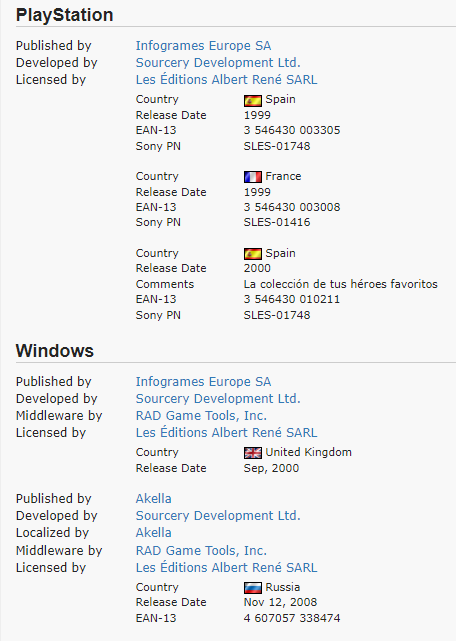Open Infogrames Europe SA link under PlayStation
This screenshot has height=641, width=456.
203,45
